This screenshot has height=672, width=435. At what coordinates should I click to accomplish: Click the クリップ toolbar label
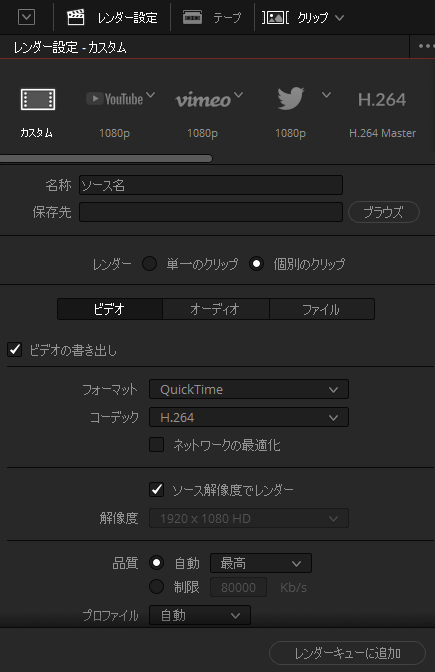[x=312, y=18]
